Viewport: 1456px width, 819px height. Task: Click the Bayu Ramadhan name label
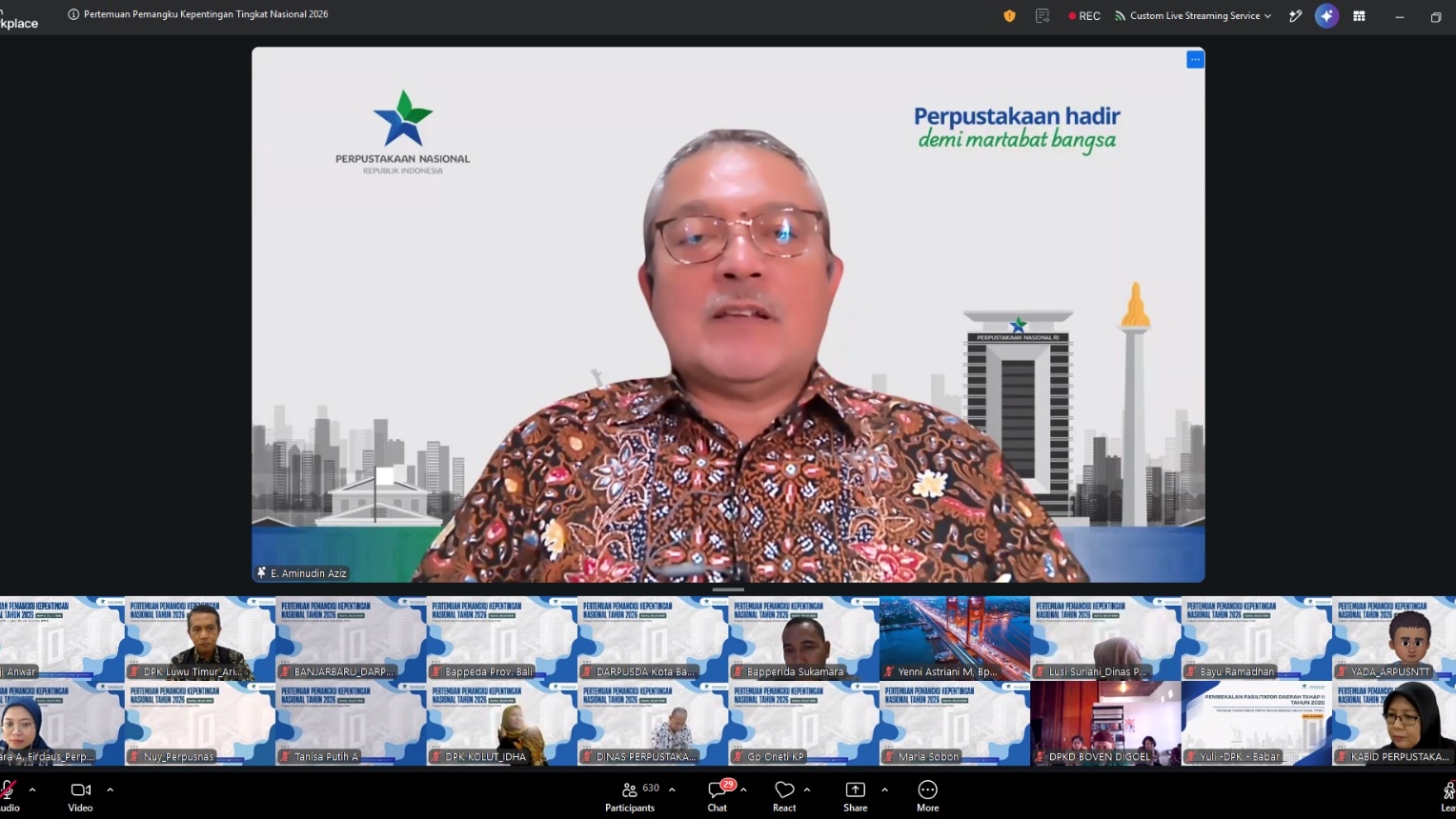1237,671
